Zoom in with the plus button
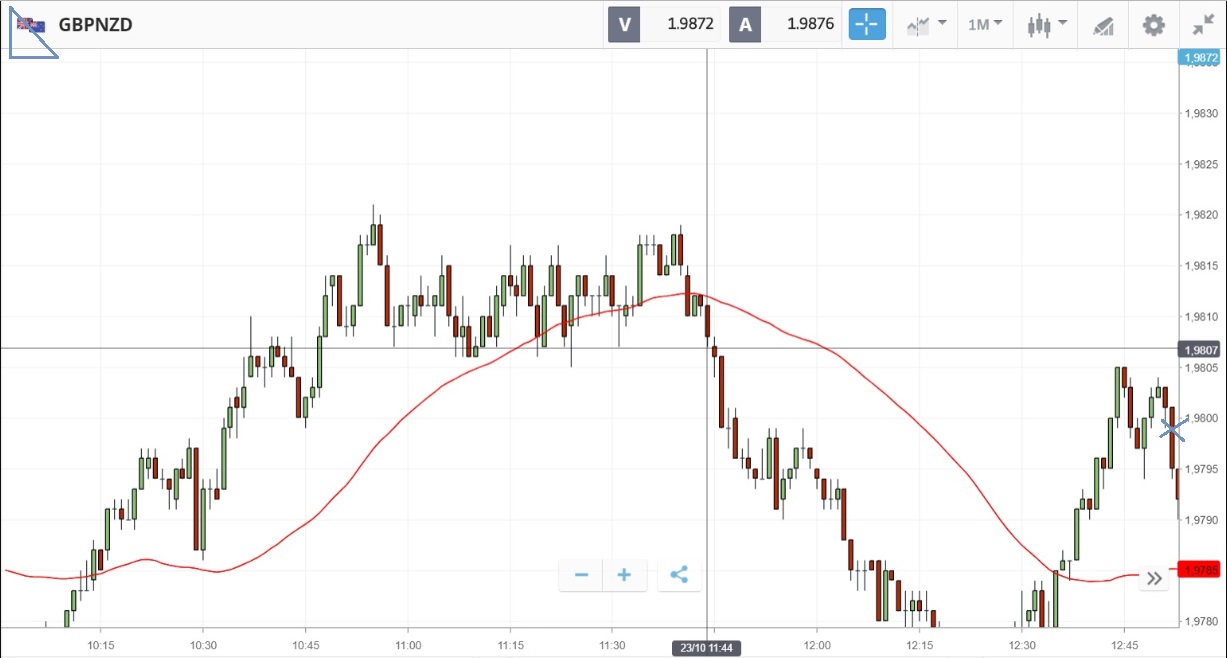 click(x=624, y=575)
